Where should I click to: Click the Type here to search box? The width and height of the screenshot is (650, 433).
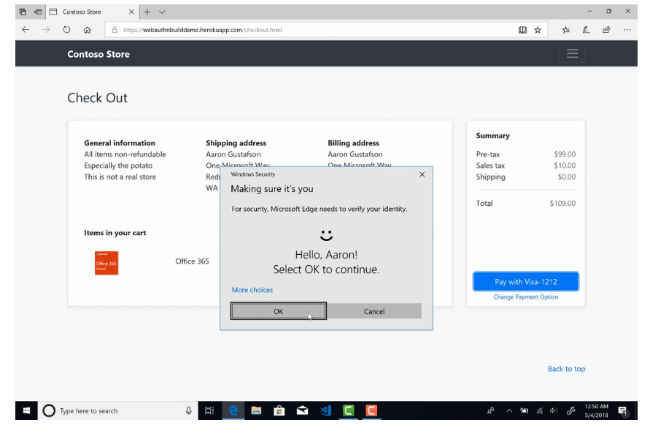coord(118,411)
